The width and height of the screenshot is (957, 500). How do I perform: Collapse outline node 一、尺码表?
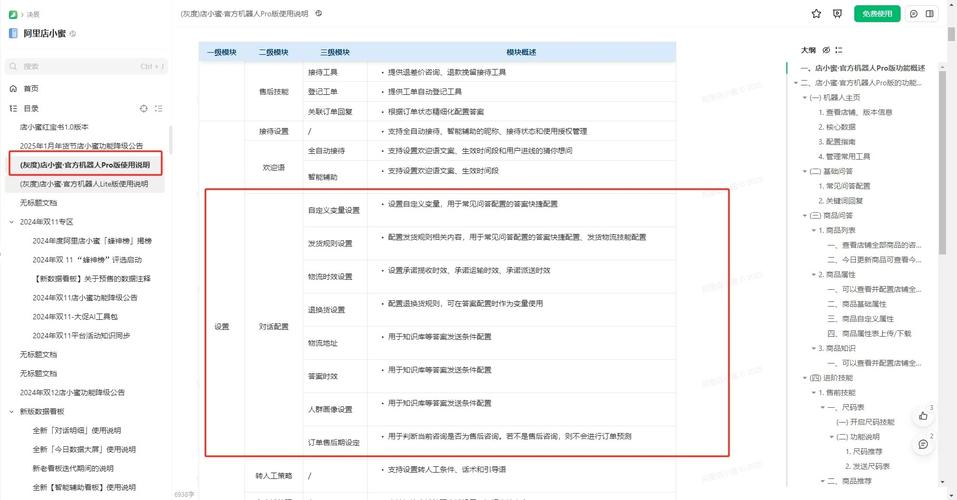click(823, 407)
